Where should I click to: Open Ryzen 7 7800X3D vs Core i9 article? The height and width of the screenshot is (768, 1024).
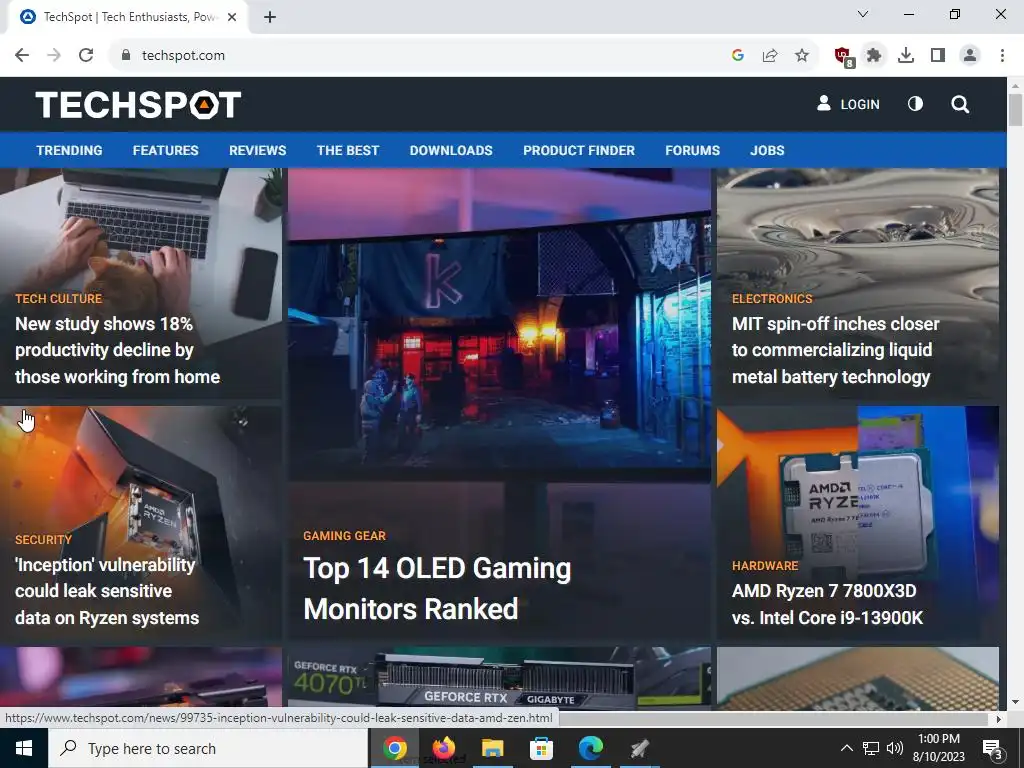pyautogui.click(x=827, y=604)
